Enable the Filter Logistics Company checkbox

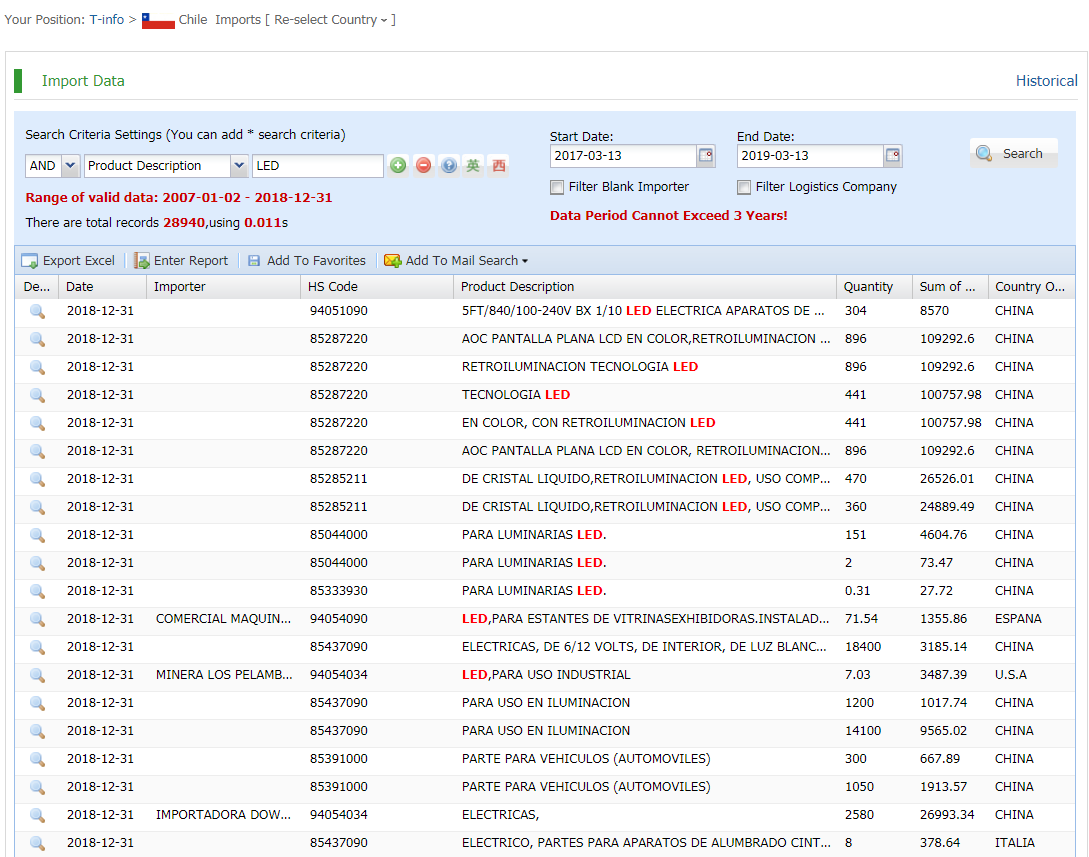pyautogui.click(x=744, y=187)
